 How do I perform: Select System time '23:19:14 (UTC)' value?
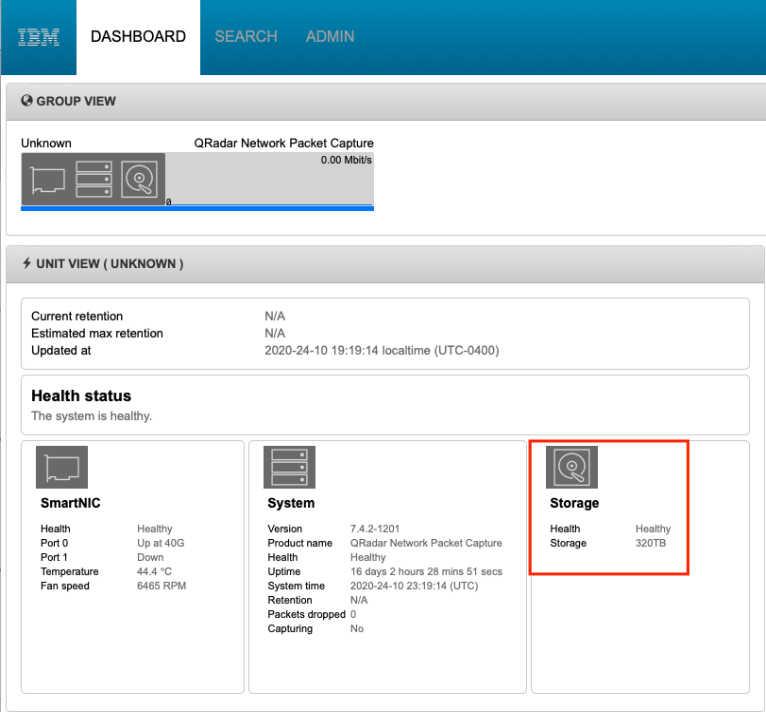point(414,585)
